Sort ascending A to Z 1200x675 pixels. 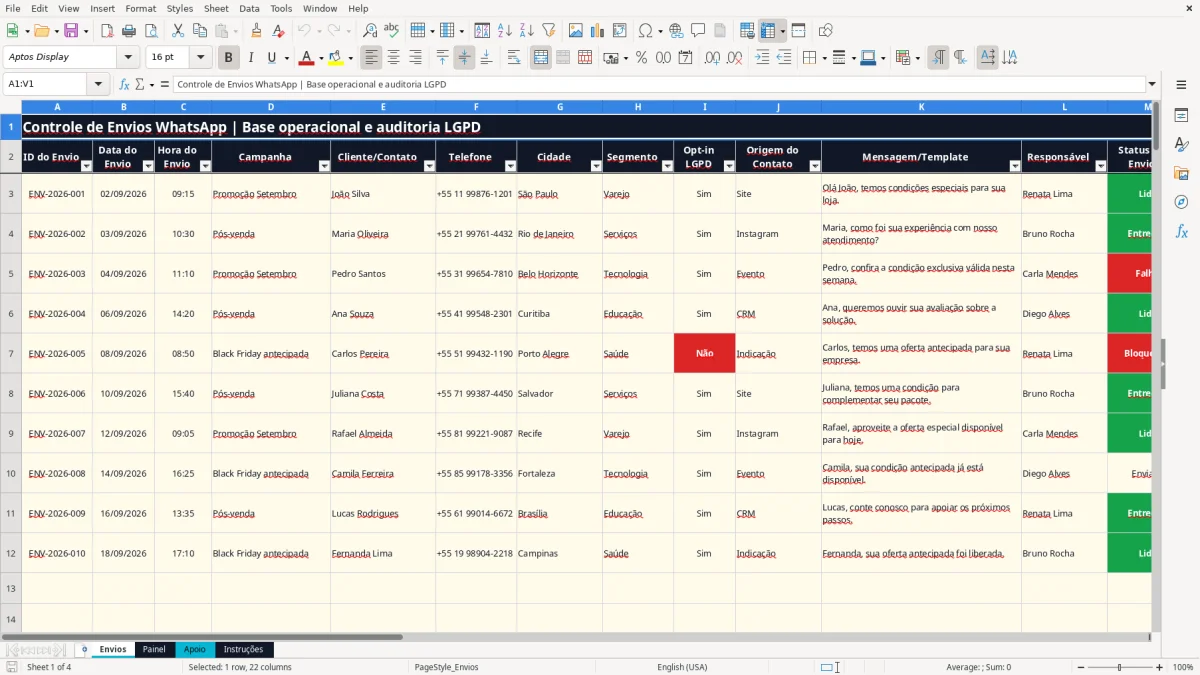click(505, 31)
